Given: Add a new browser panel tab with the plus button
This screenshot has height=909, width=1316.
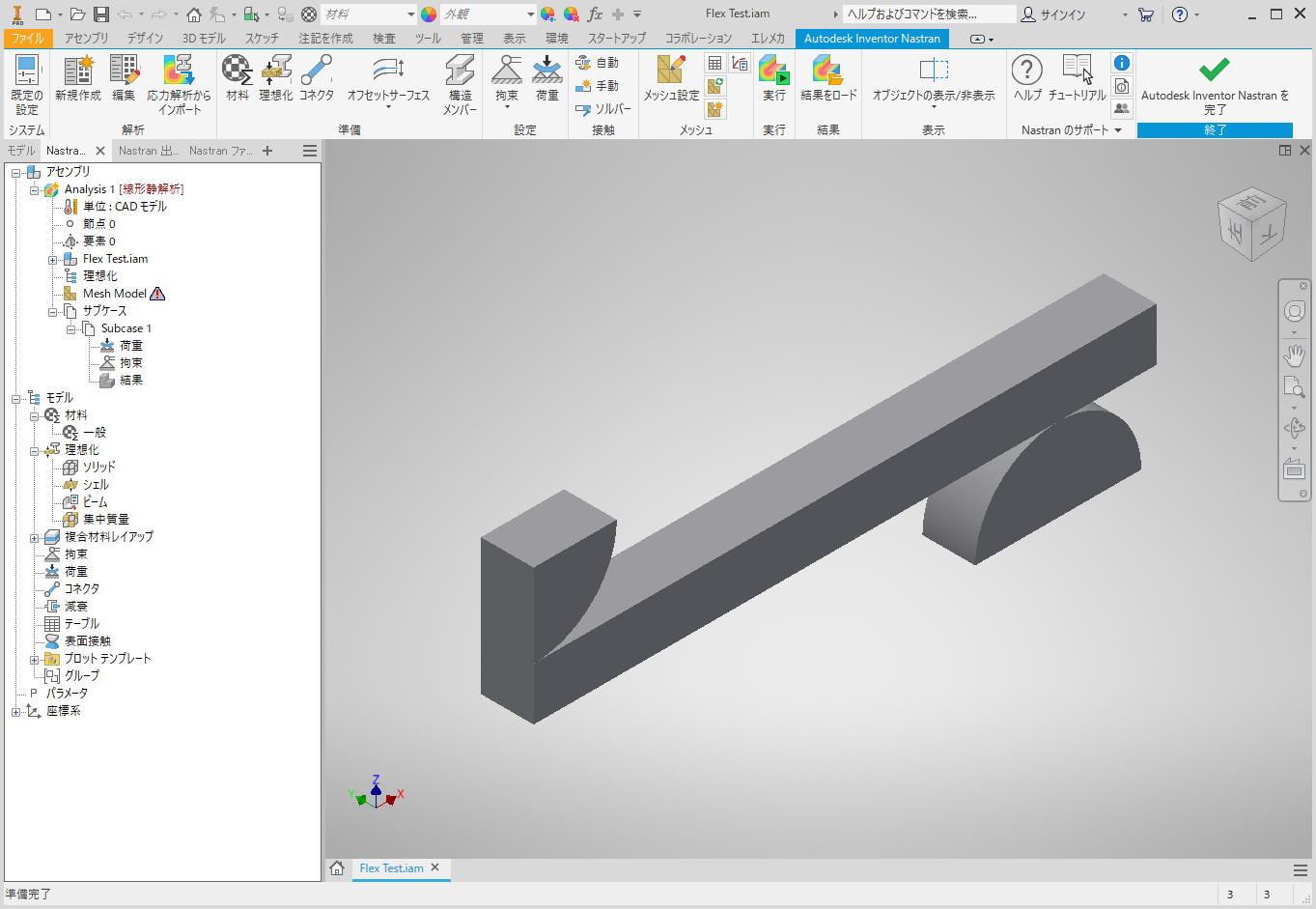Looking at the screenshot, I should (x=267, y=151).
